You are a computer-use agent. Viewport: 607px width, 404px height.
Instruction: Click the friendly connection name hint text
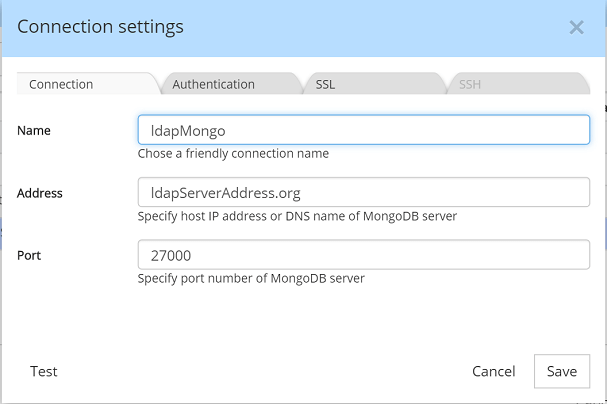(x=233, y=154)
